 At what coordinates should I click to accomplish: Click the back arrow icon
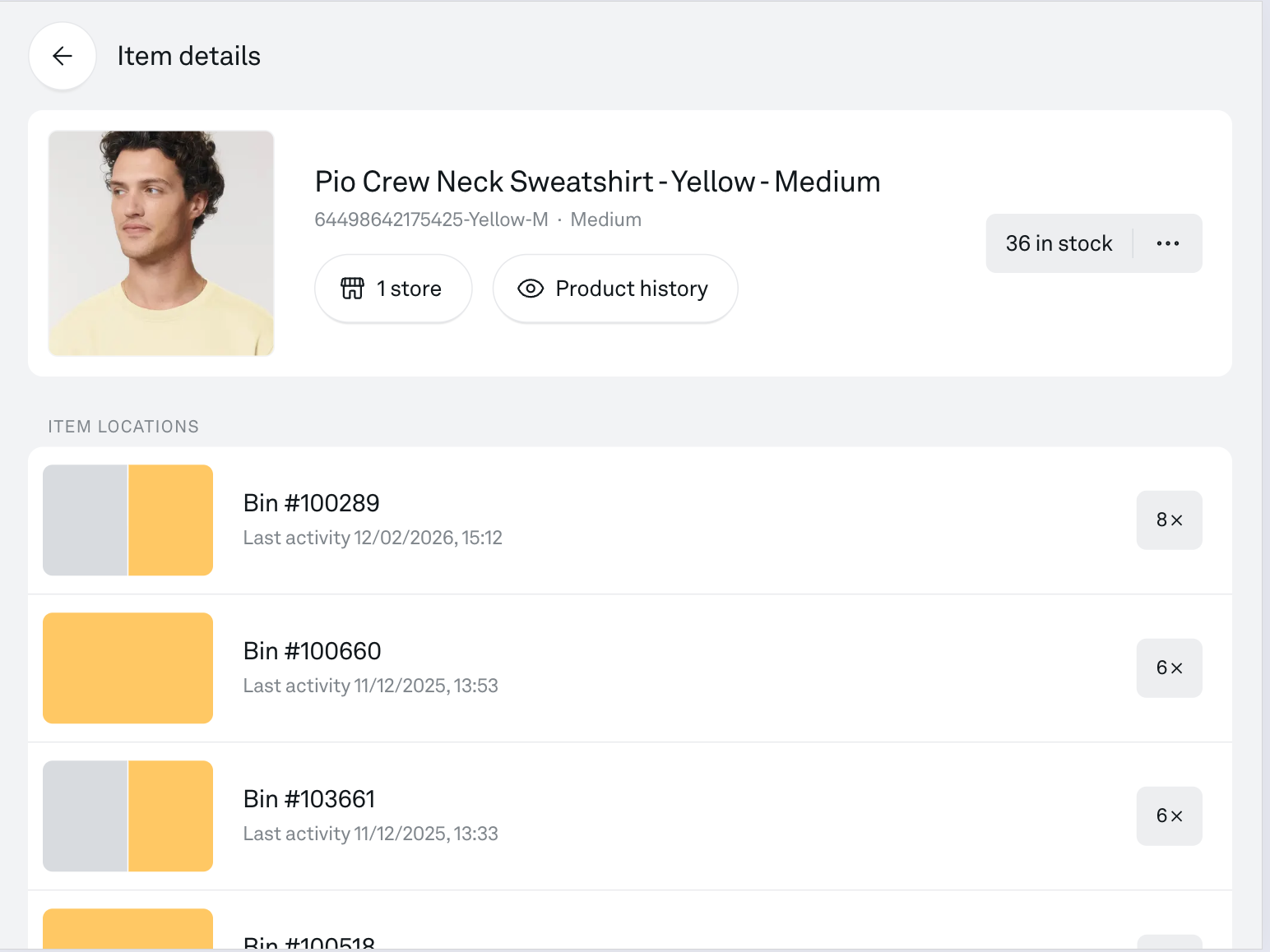coord(63,56)
